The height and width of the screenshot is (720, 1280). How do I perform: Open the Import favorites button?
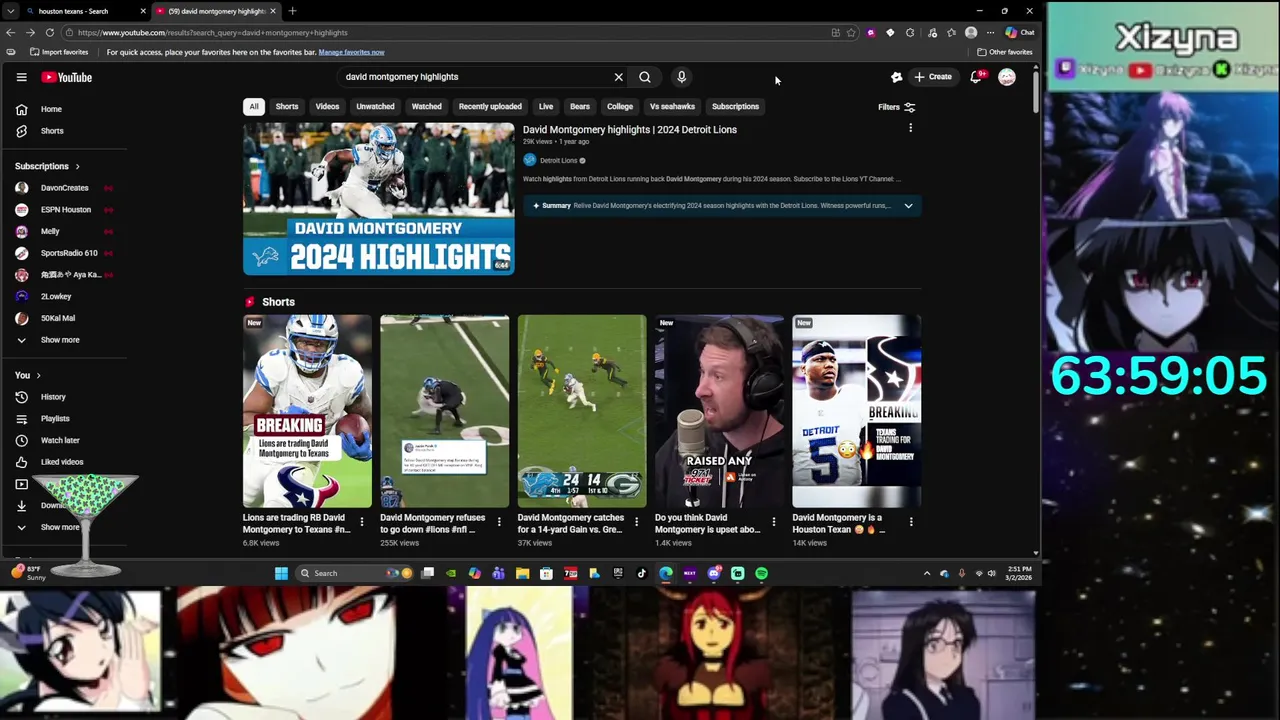tap(59, 52)
